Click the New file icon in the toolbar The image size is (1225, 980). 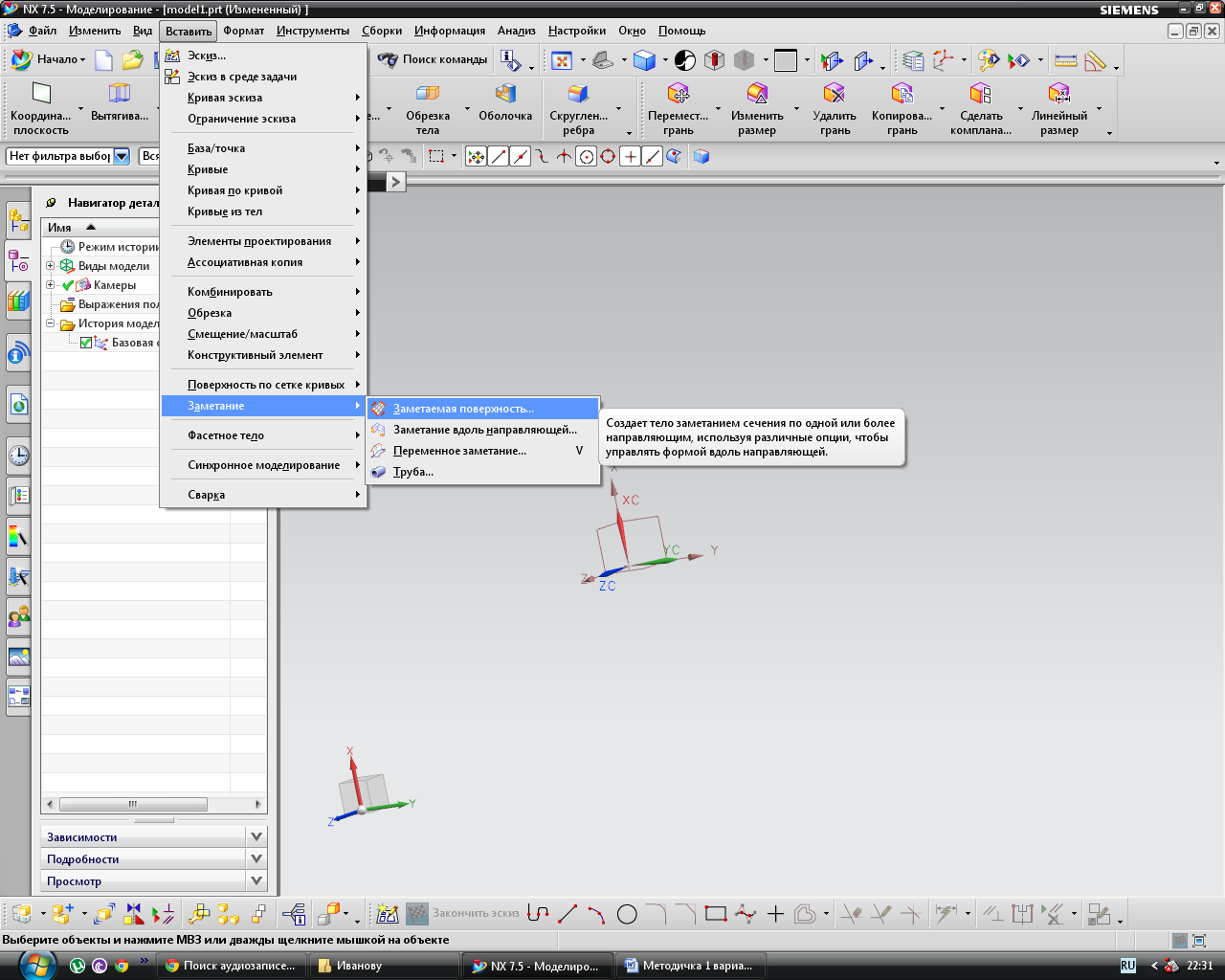[103, 60]
